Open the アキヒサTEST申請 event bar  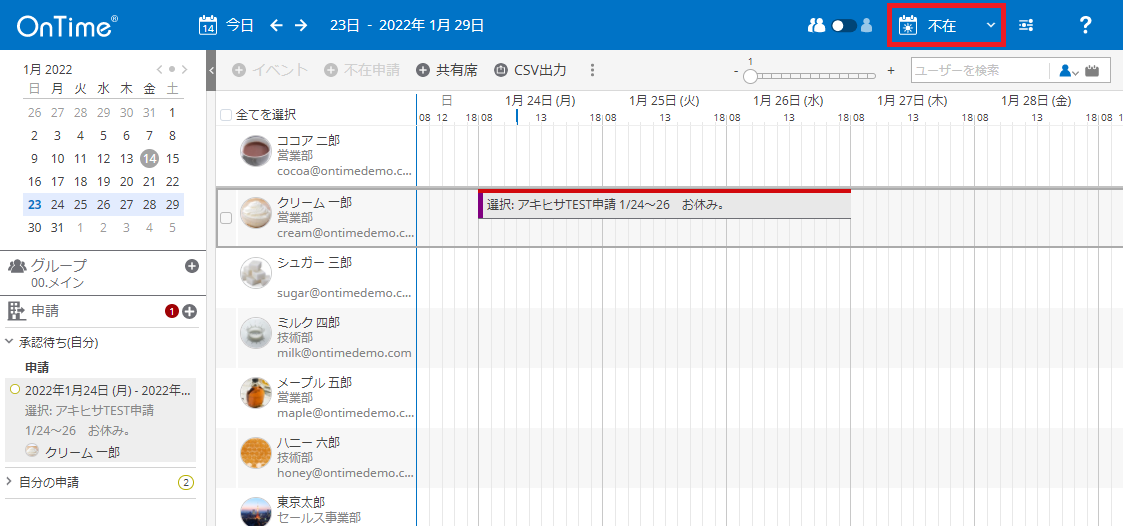click(665, 205)
